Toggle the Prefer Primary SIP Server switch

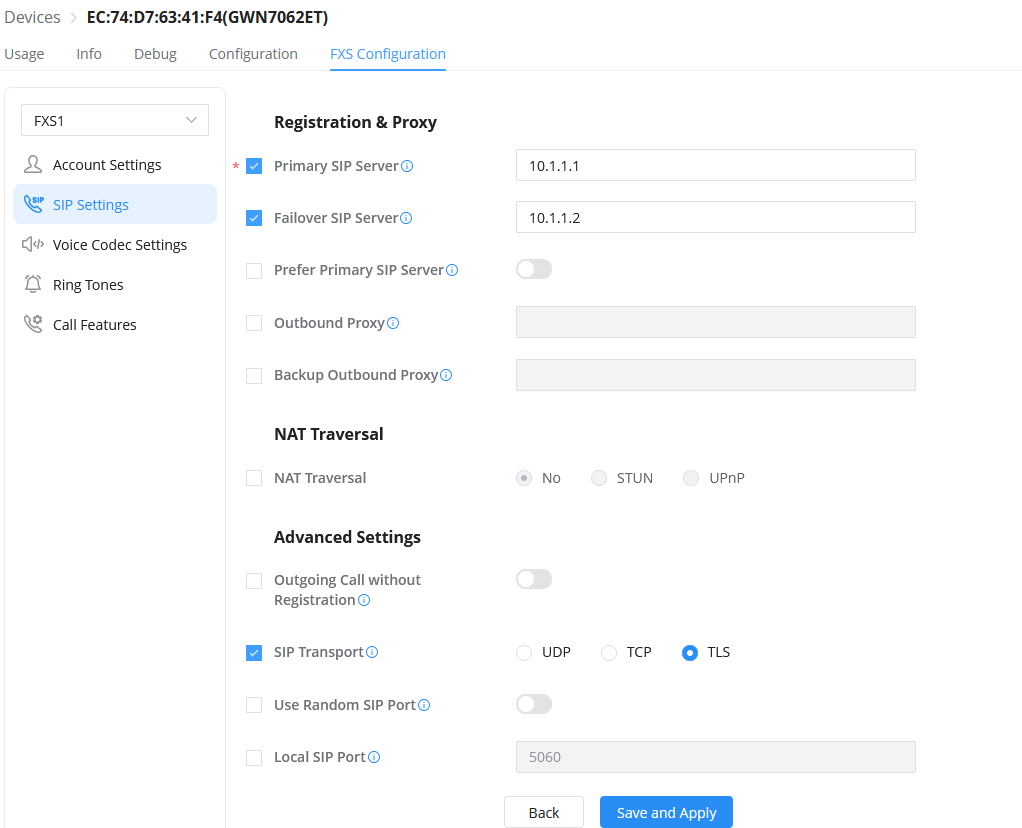coord(534,269)
